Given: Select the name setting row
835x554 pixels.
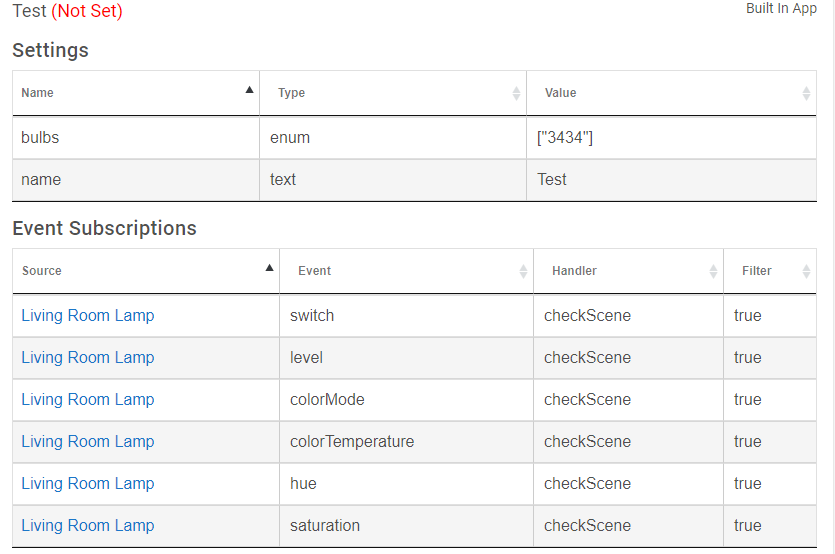Looking at the screenshot, I should click(414, 180).
